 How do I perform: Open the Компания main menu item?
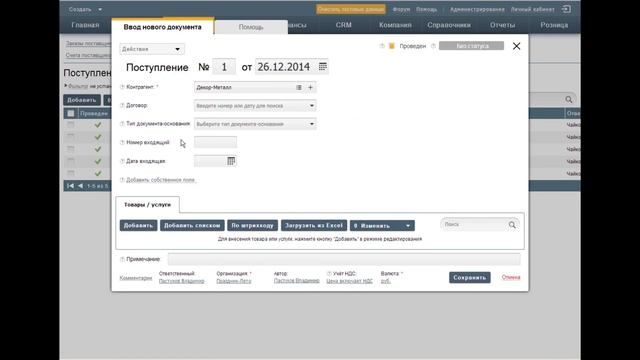[395, 25]
